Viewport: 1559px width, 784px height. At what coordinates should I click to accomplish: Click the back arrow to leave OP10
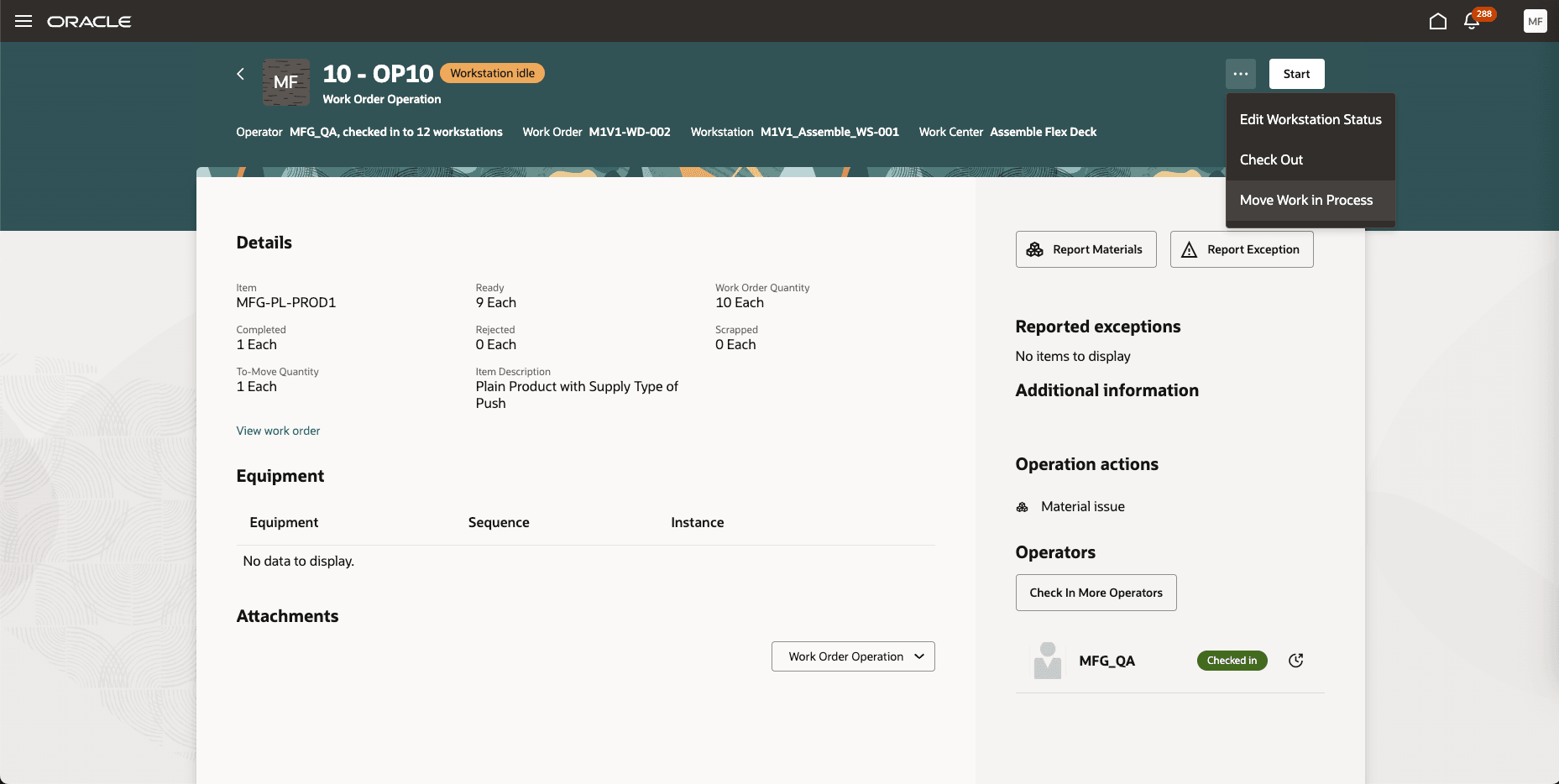coord(240,74)
